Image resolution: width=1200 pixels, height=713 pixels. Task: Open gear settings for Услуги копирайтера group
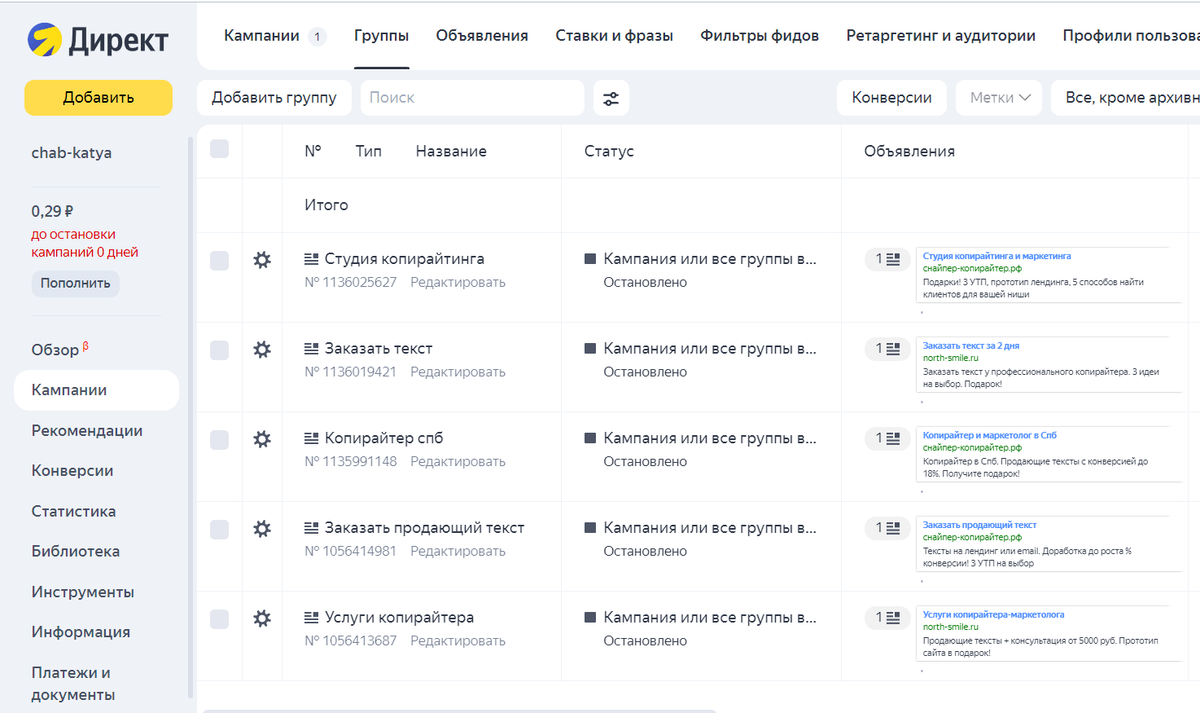262,618
